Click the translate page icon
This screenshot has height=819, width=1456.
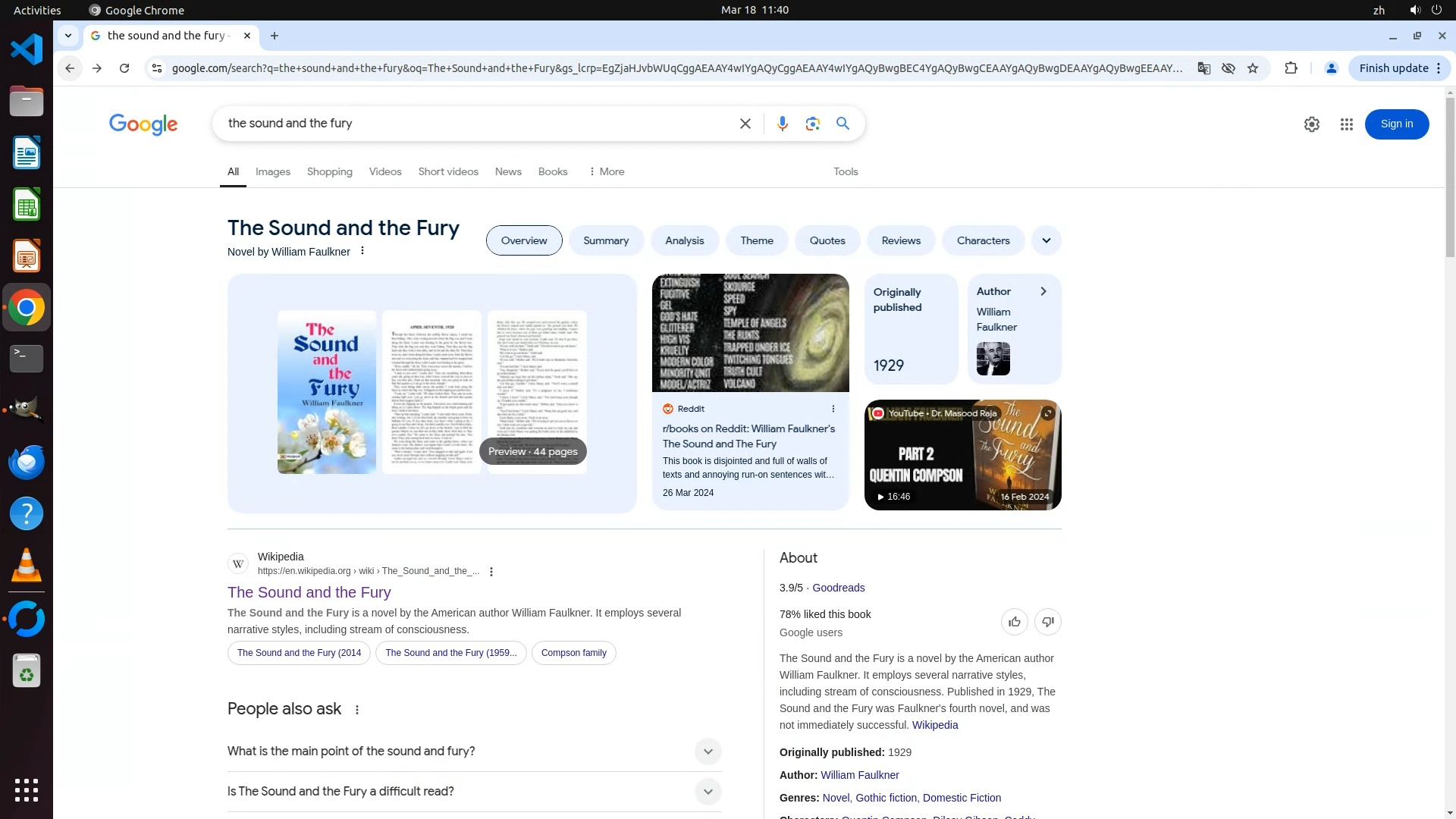tap(1203, 68)
